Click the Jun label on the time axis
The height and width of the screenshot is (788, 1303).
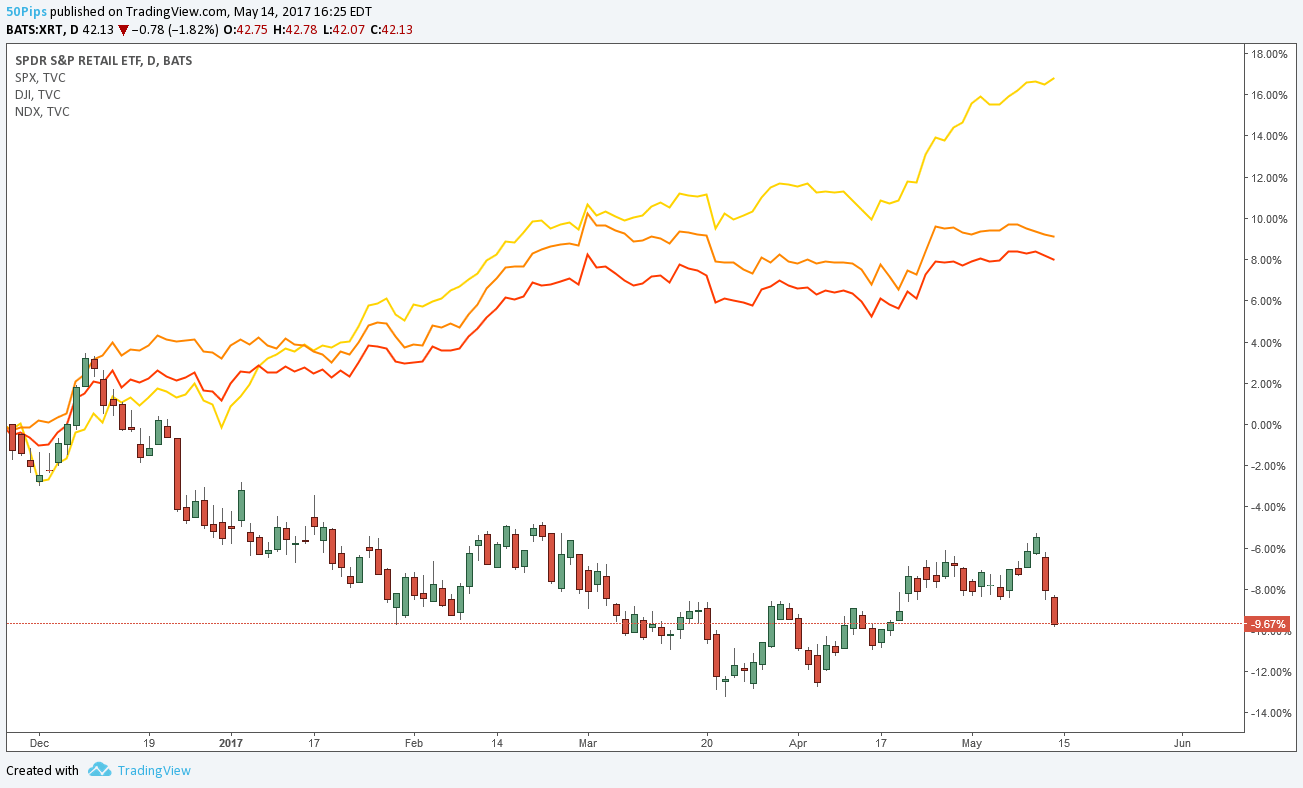coord(1182,743)
